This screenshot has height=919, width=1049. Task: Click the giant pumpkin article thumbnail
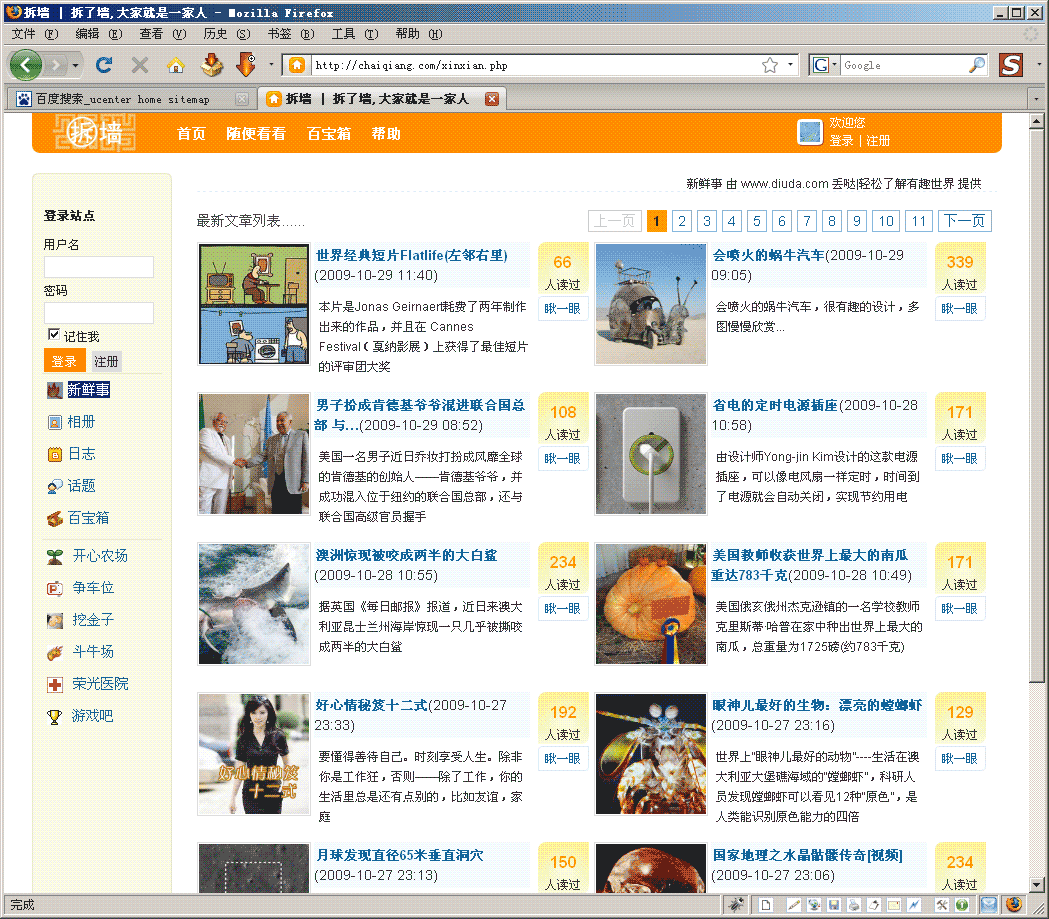(x=651, y=604)
